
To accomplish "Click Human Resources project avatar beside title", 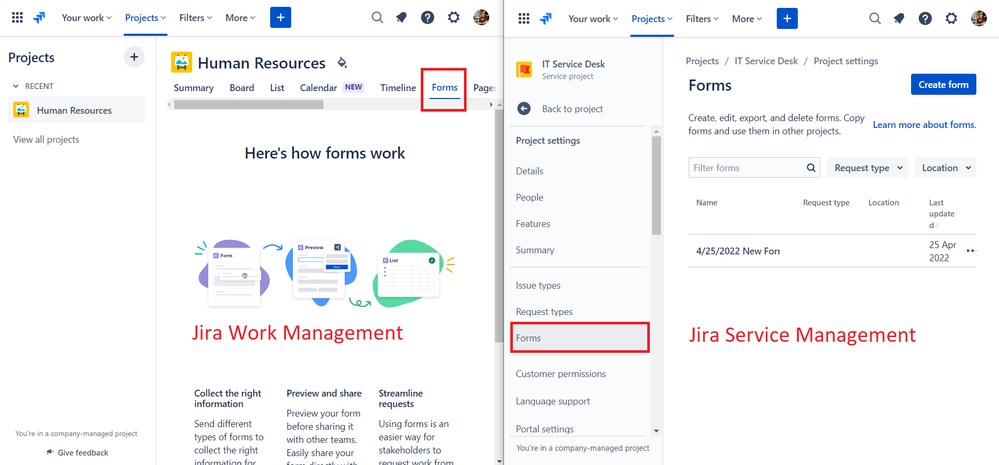I will tap(182, 62).
